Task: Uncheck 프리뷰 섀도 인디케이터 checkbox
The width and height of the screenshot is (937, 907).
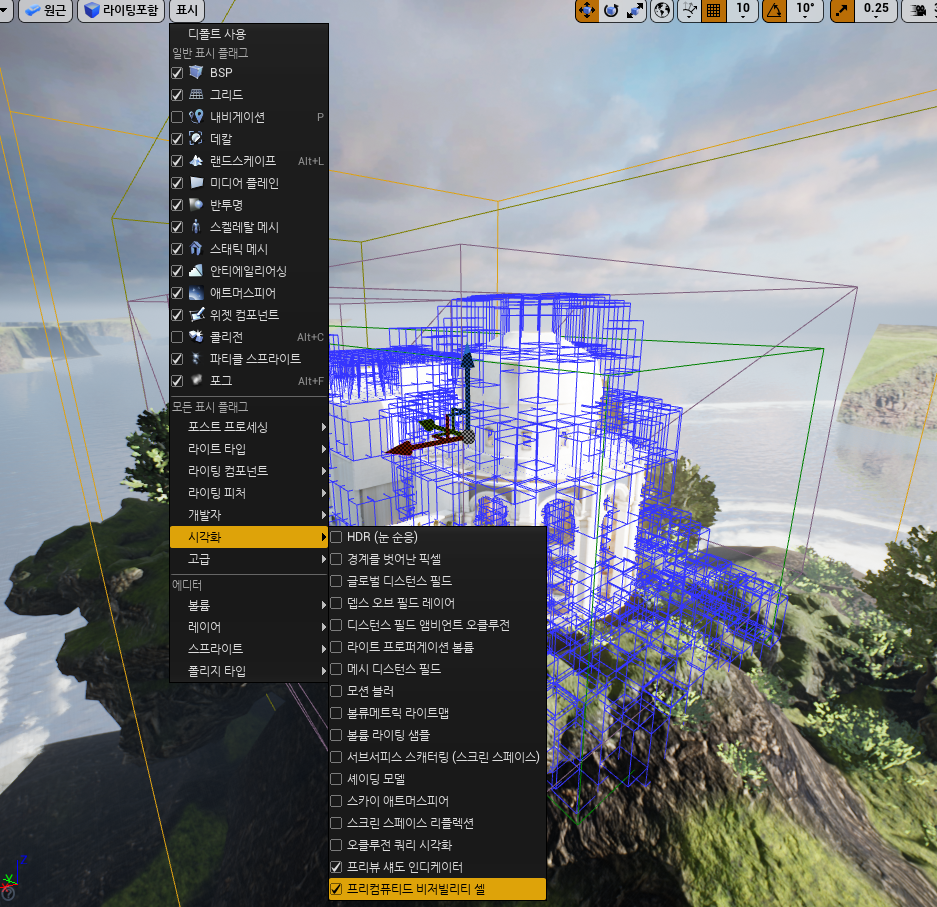Action: 336,867
